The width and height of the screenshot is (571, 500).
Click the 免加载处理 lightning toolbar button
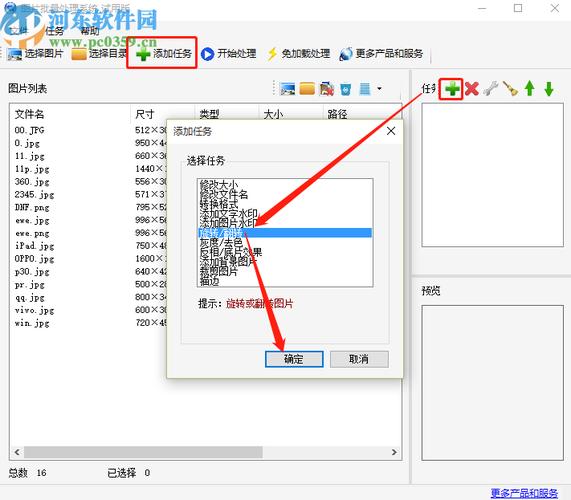click(x=298, y=54)
